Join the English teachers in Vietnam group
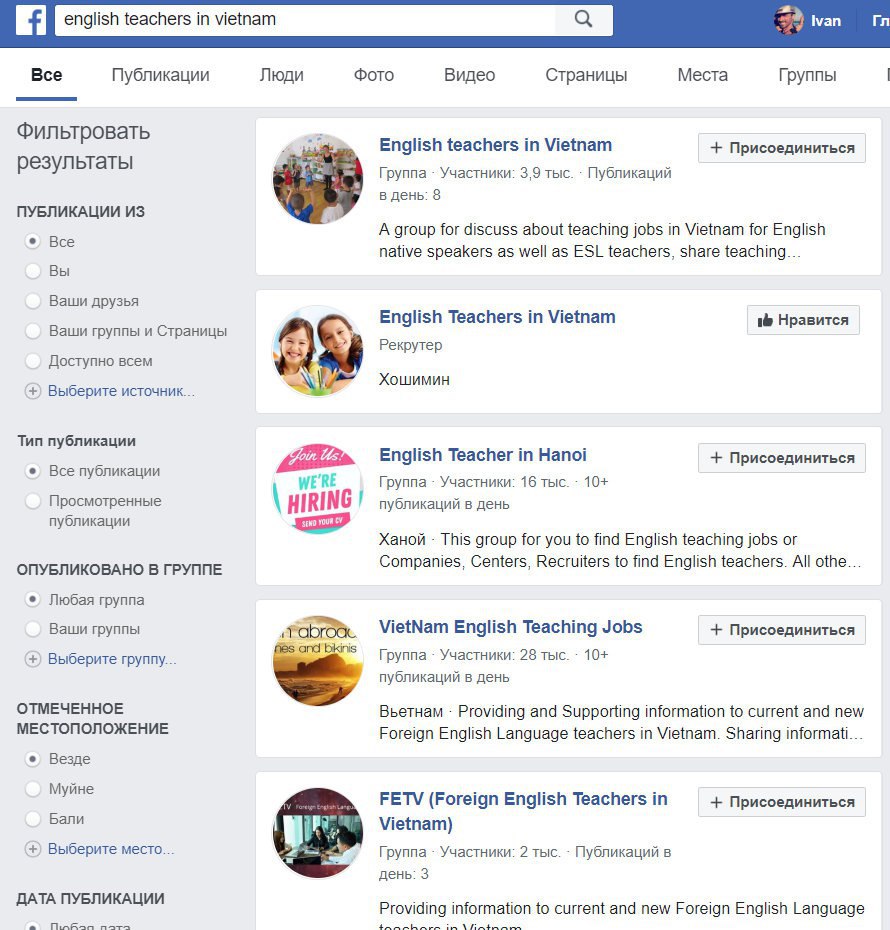Screen dimensions: 890x930 point(781,148)
